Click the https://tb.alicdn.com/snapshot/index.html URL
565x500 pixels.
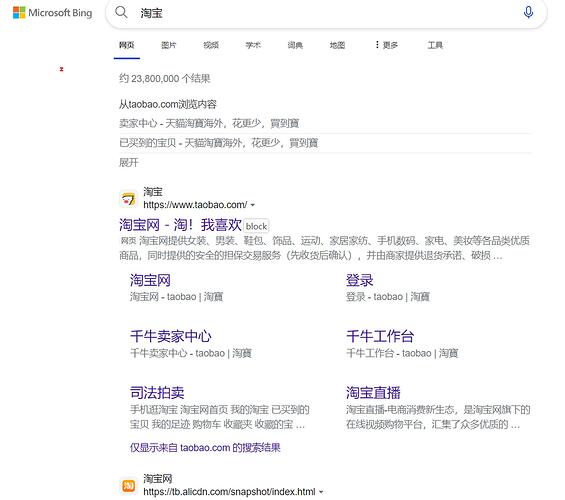click(x=229, y=492)
